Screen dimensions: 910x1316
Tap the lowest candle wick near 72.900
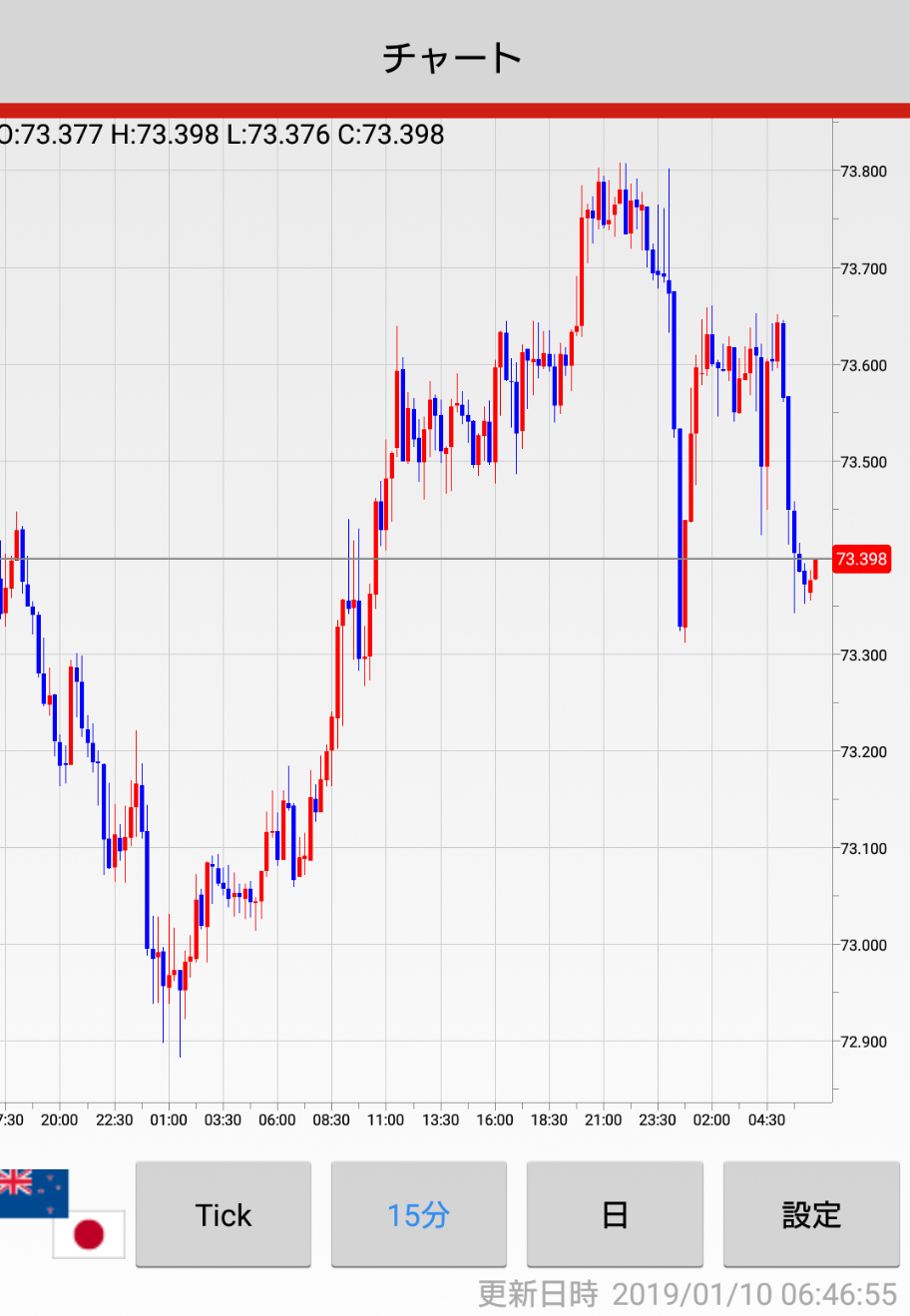(x=181, y=1038)
